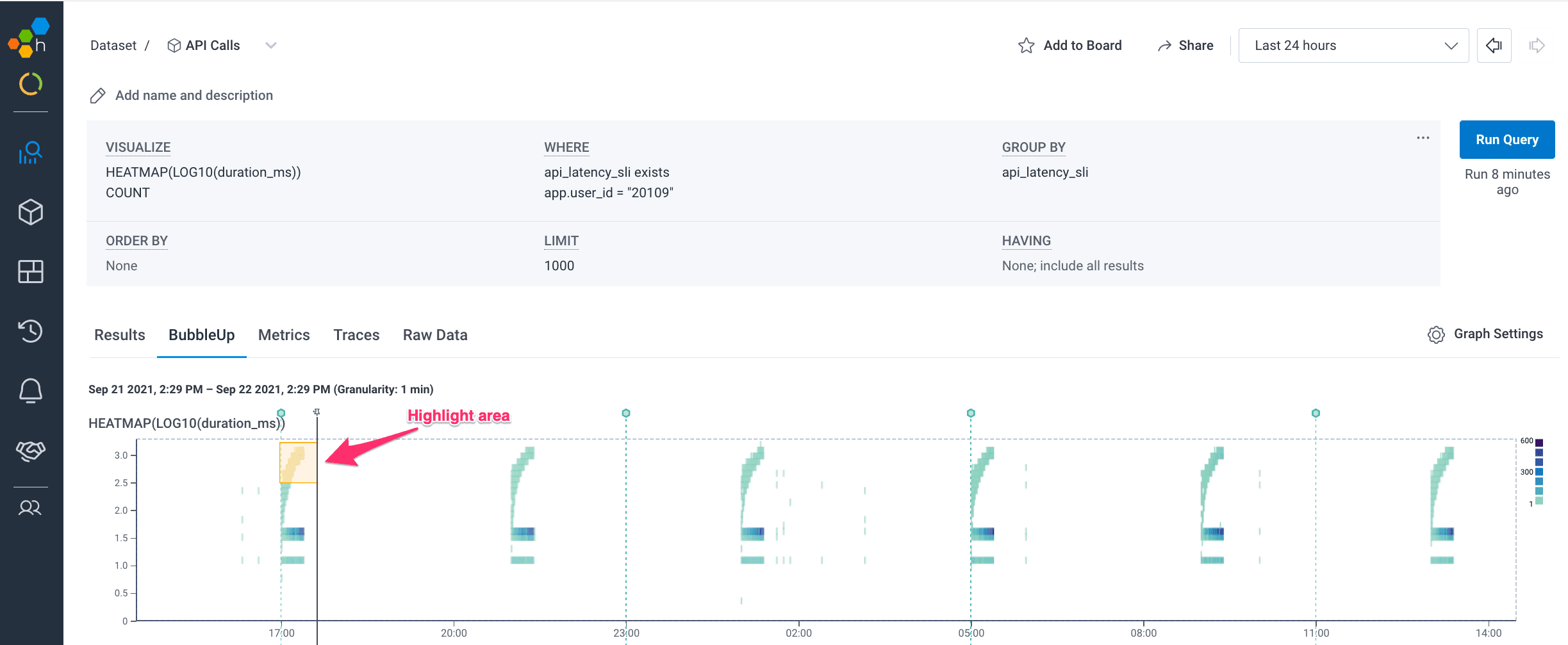Switch to the Traces tab
1568x645 pixels.
[x=356, y=335]
